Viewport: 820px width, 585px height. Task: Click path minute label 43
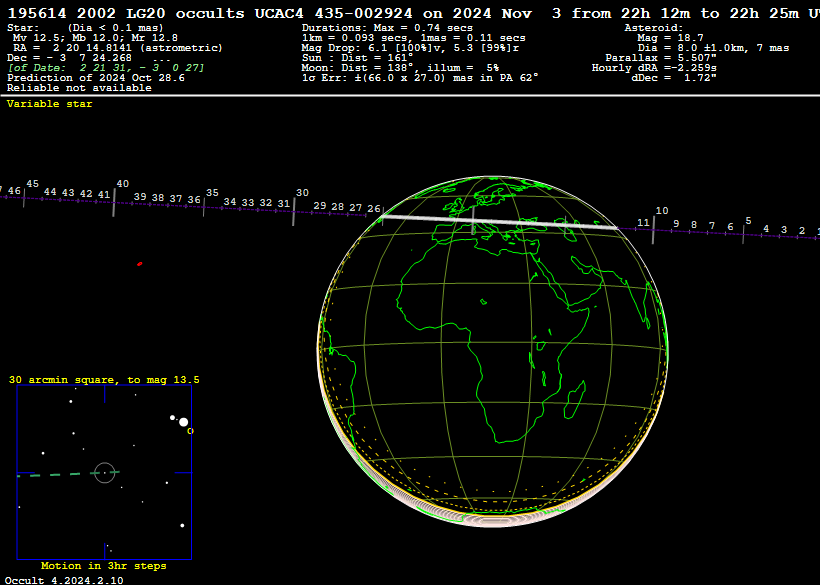68,193
